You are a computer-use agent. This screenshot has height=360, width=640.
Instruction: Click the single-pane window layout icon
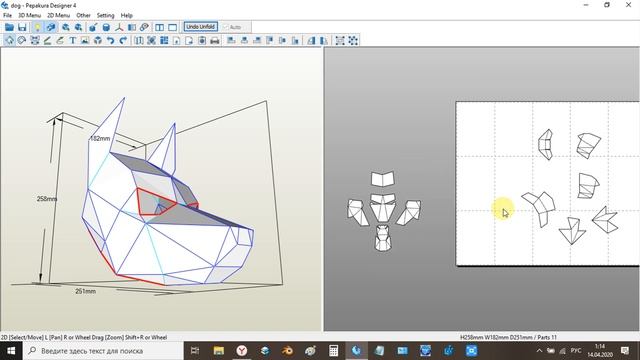point(173,27)
